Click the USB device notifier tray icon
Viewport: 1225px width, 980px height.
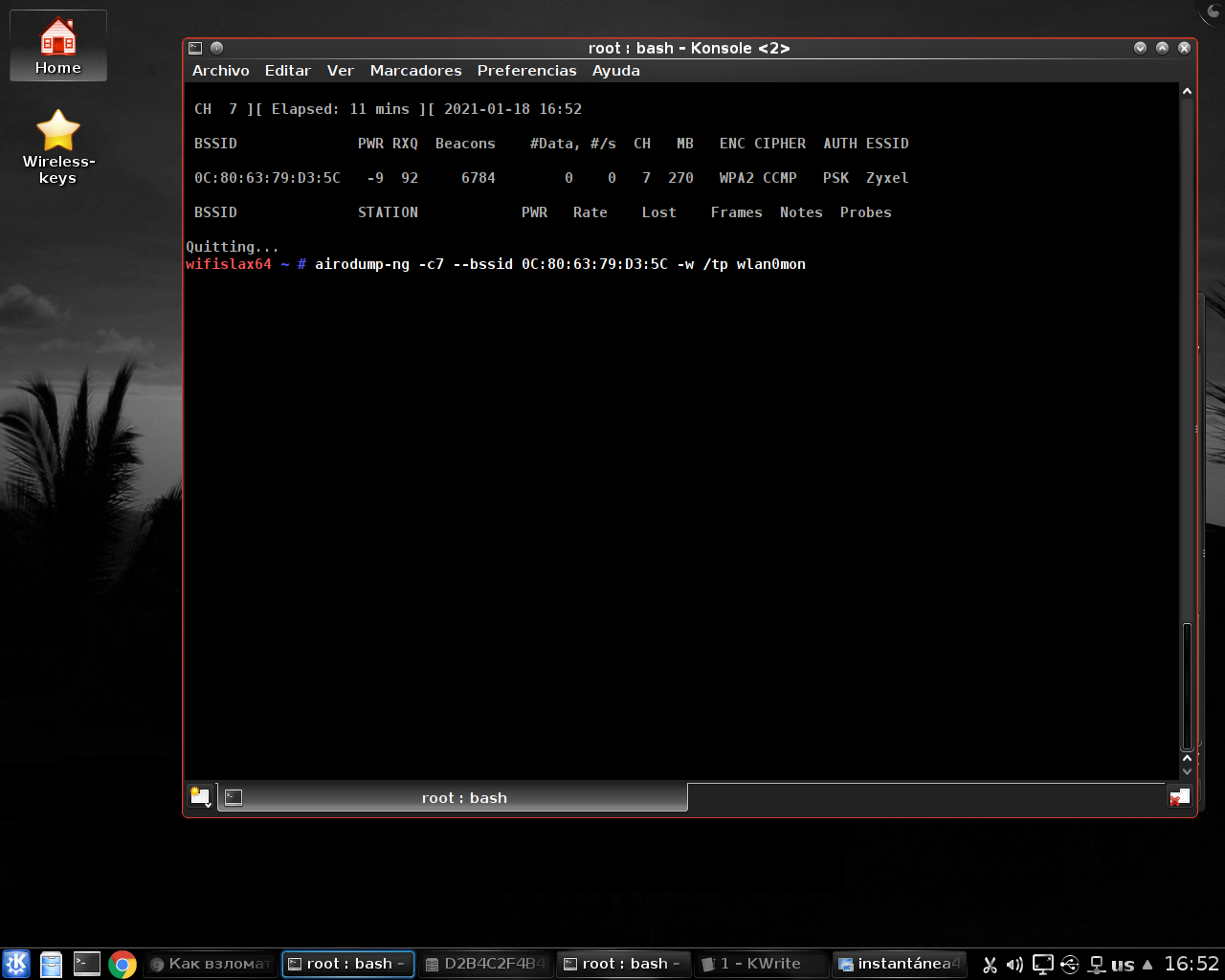(x=1070, y=965)
